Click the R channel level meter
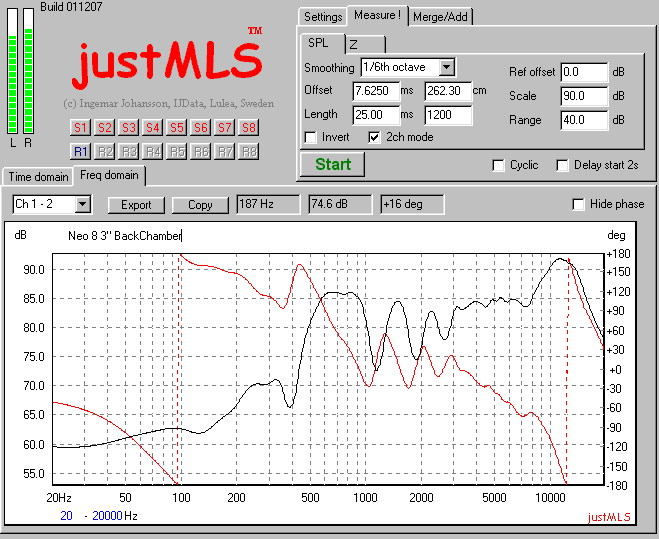Image resolution: width=659 pixels, height=539 pixels. click(28, 71)
